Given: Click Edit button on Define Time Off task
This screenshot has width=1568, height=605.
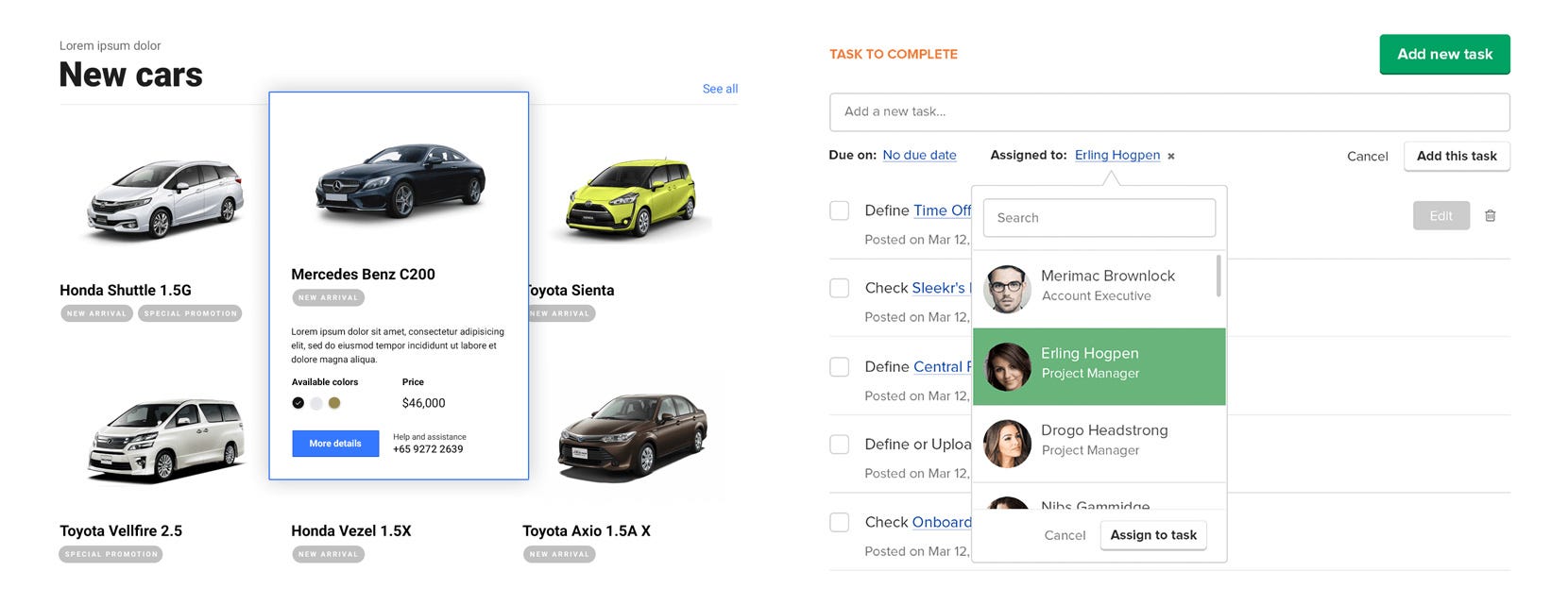Looking at the screenshot, I should [1440, 216].
